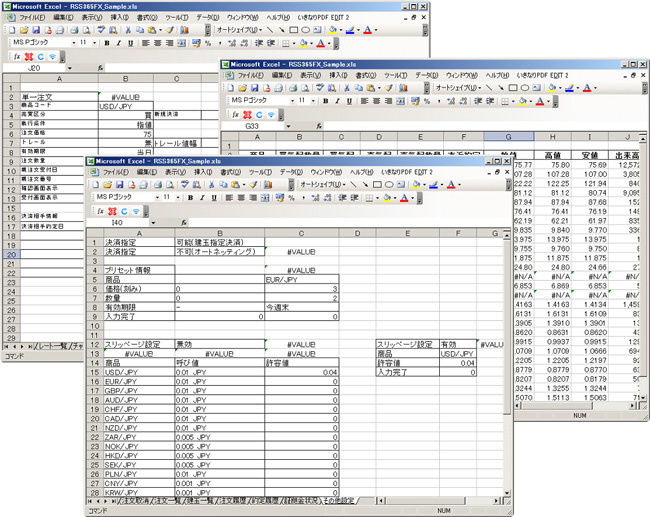
Task: Open the MS Pゴシック font dropdown in the front I40 window
Action: pos(157,198)
